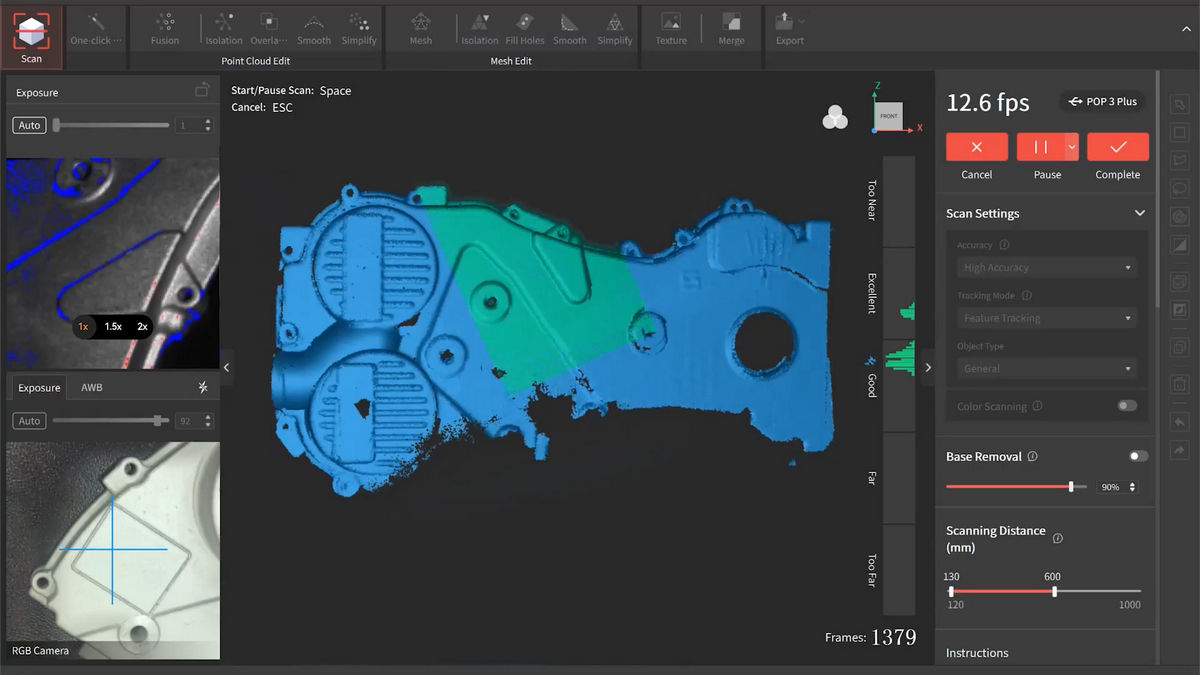Click the Mesh tool
Viewport: 1200px width, 675px height.
click(421, 28)
